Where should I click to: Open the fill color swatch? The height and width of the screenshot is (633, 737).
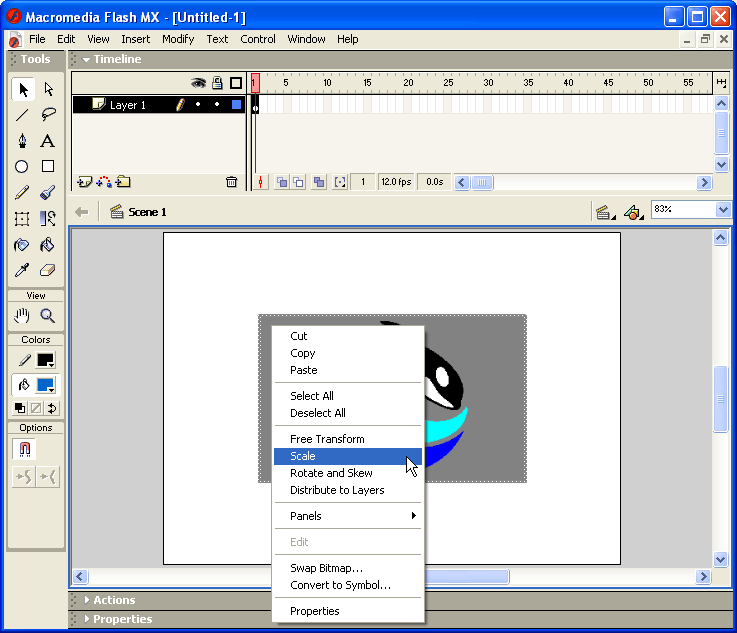pyautogui.click(x=46, y=386)
